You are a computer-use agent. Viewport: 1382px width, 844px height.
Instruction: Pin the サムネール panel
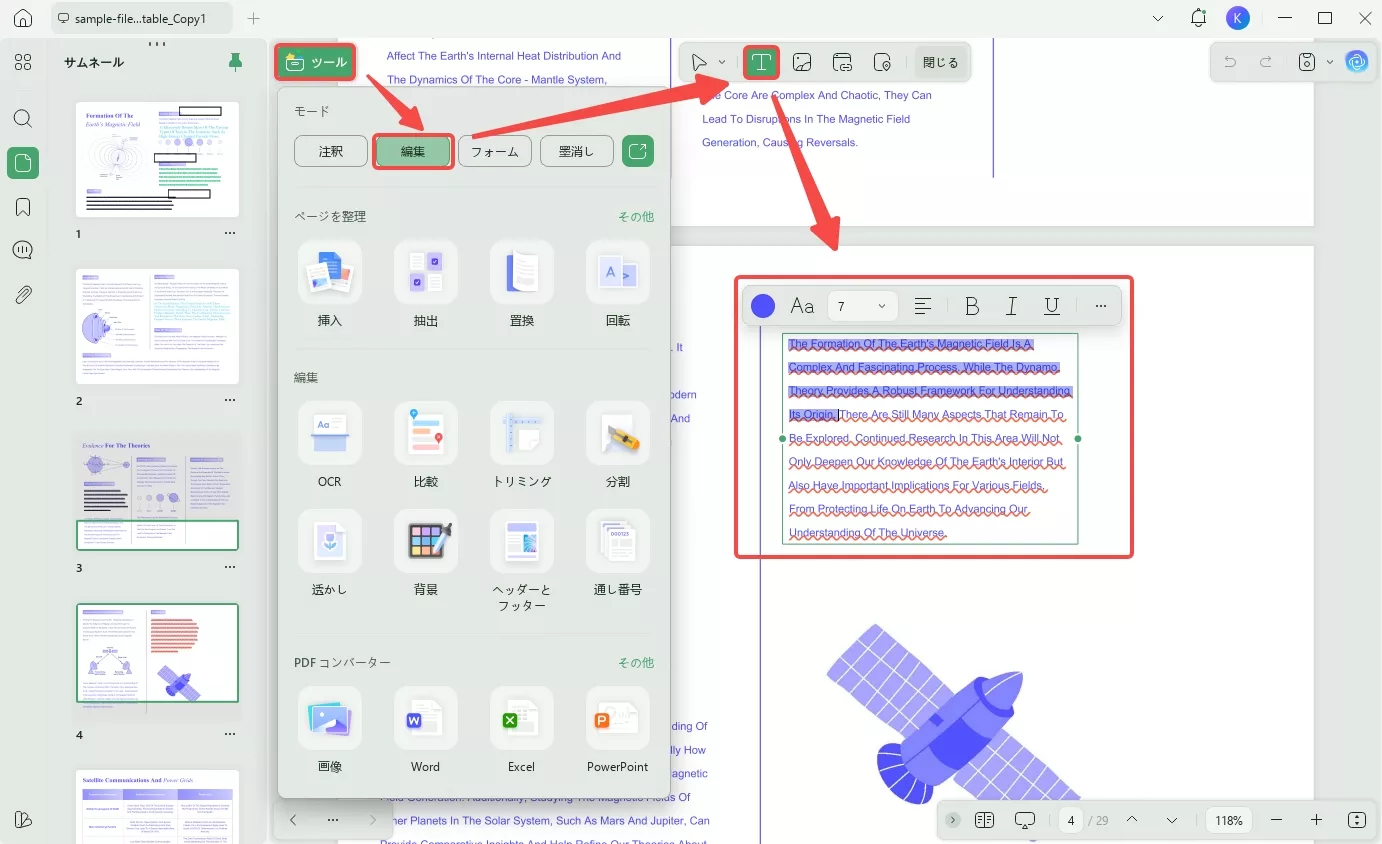click(235, 62)
